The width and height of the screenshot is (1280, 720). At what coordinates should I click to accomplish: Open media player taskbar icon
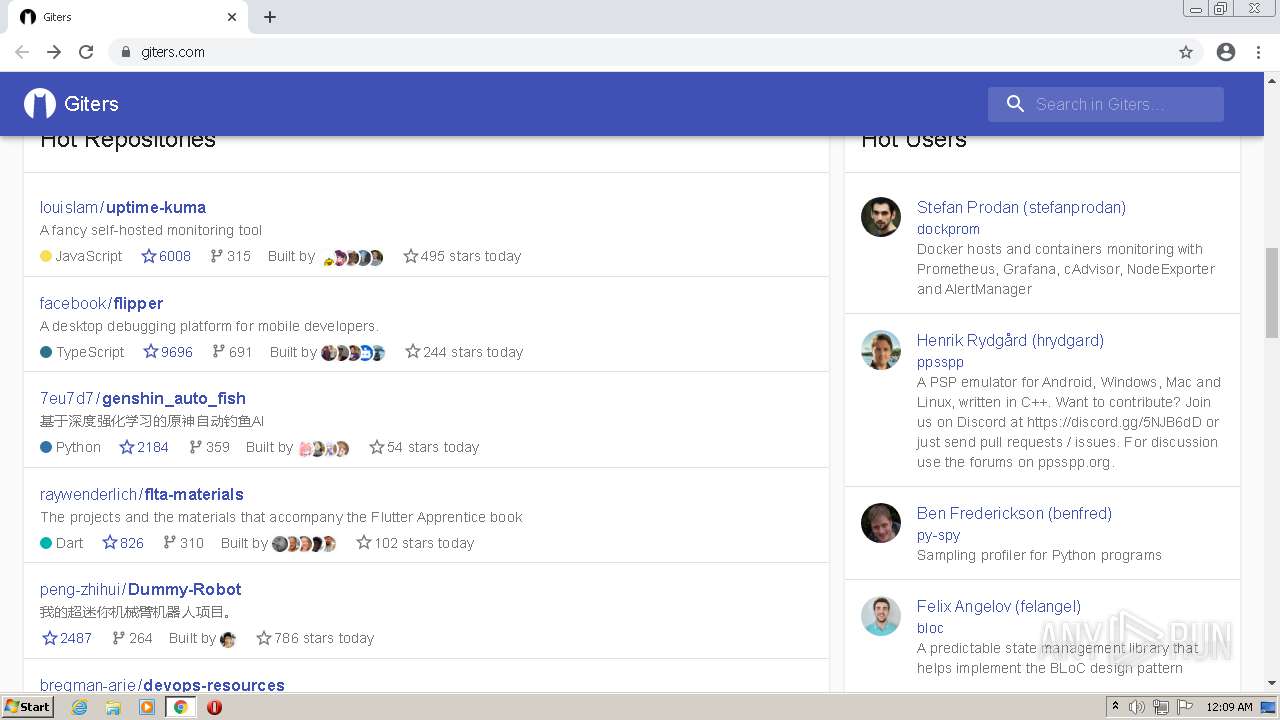147,707
